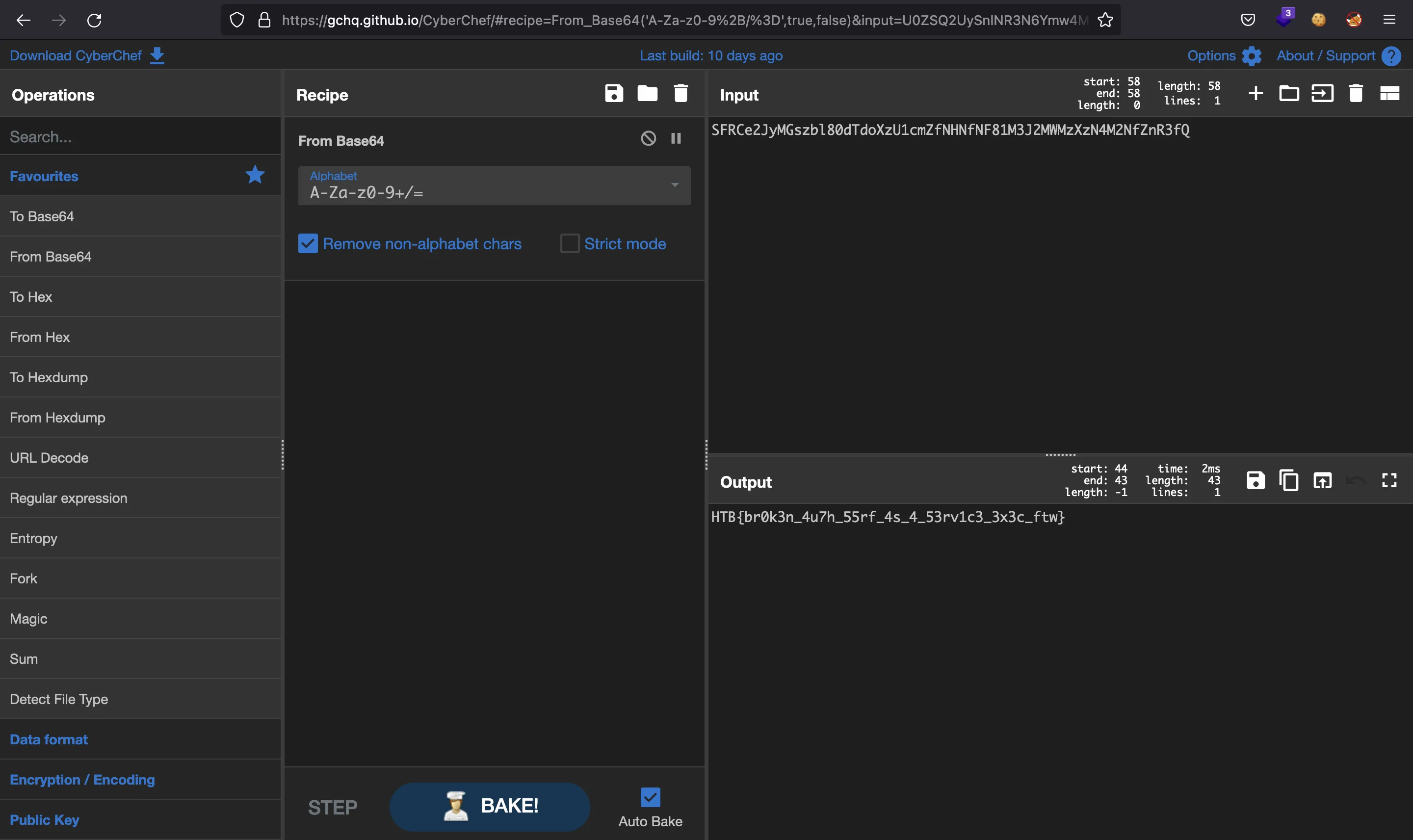Click the browser URL address bar
This screenshot has width=1413, height=840.
685,21
